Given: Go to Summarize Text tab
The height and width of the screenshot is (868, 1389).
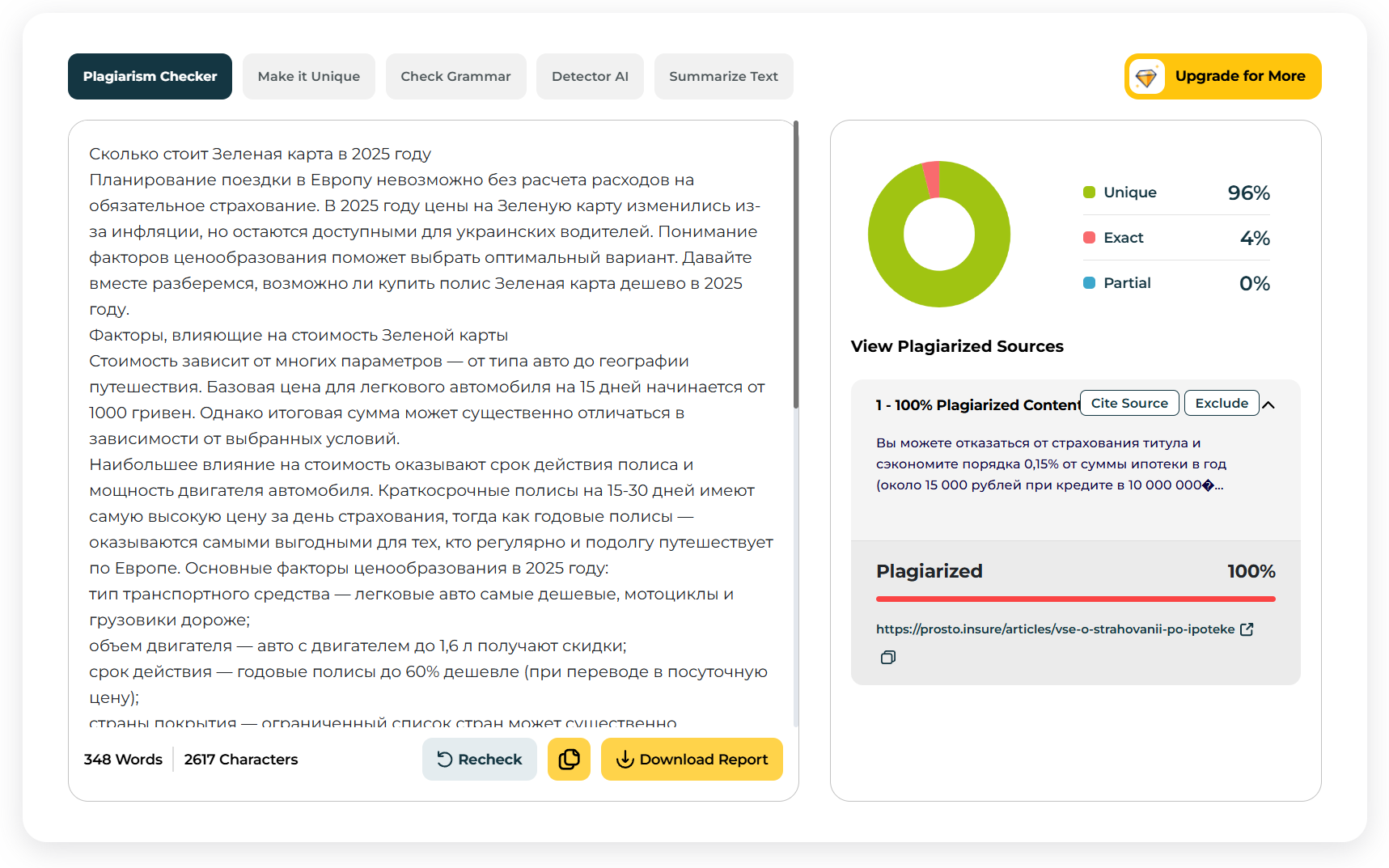Looking at the screenshot, I should [723, 77].
